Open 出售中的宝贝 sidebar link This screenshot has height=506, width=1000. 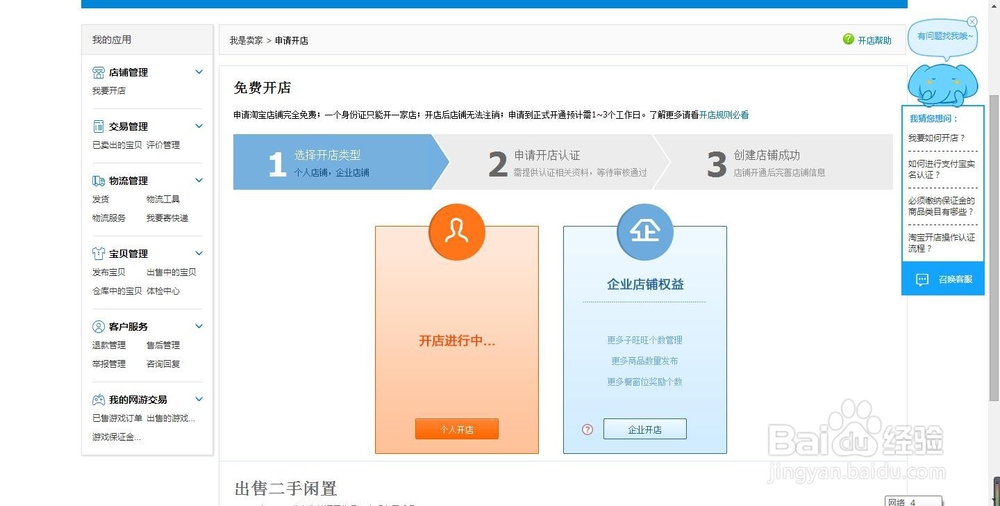tap(172, 272)
